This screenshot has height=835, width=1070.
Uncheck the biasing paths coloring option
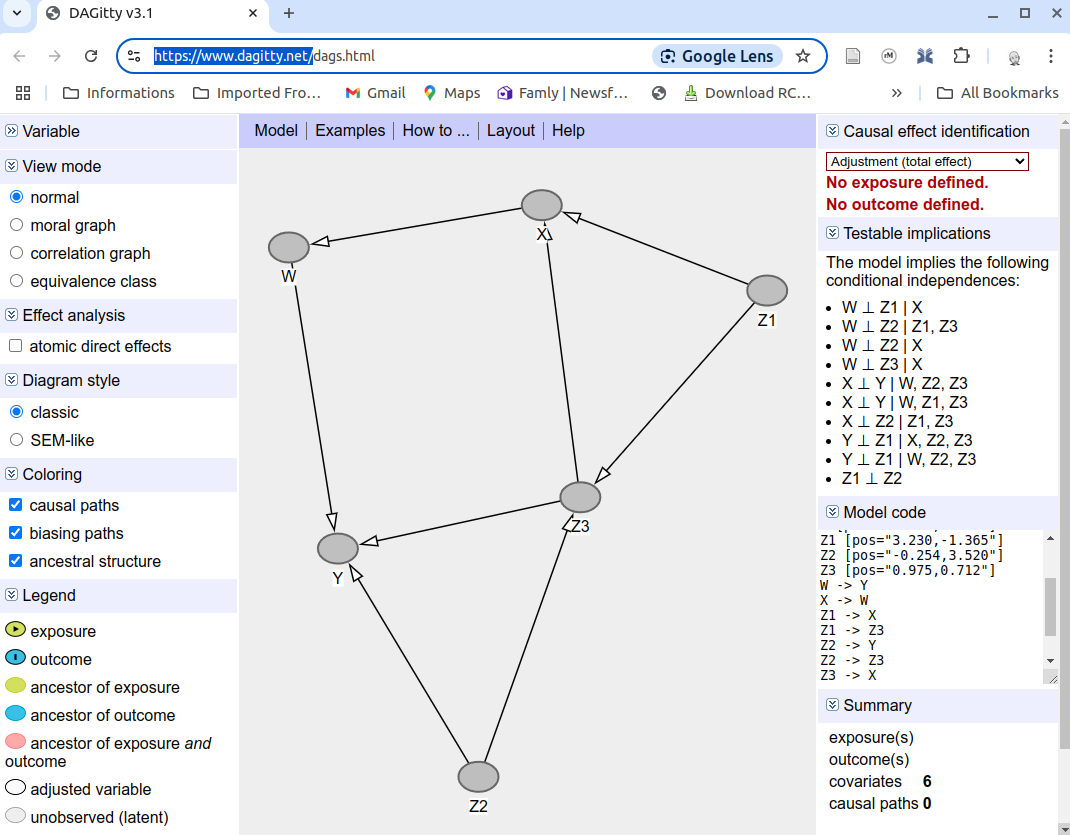(16, 533)
